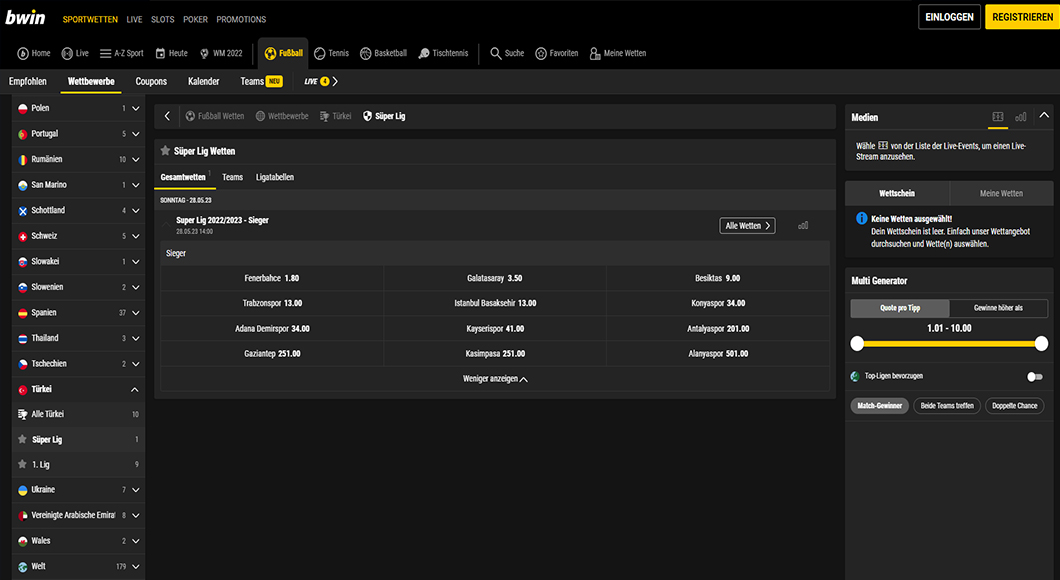Click star beside 1. Lig in sidebar
The width and height of the screenshot is (1060, 580).
point(22,464)
